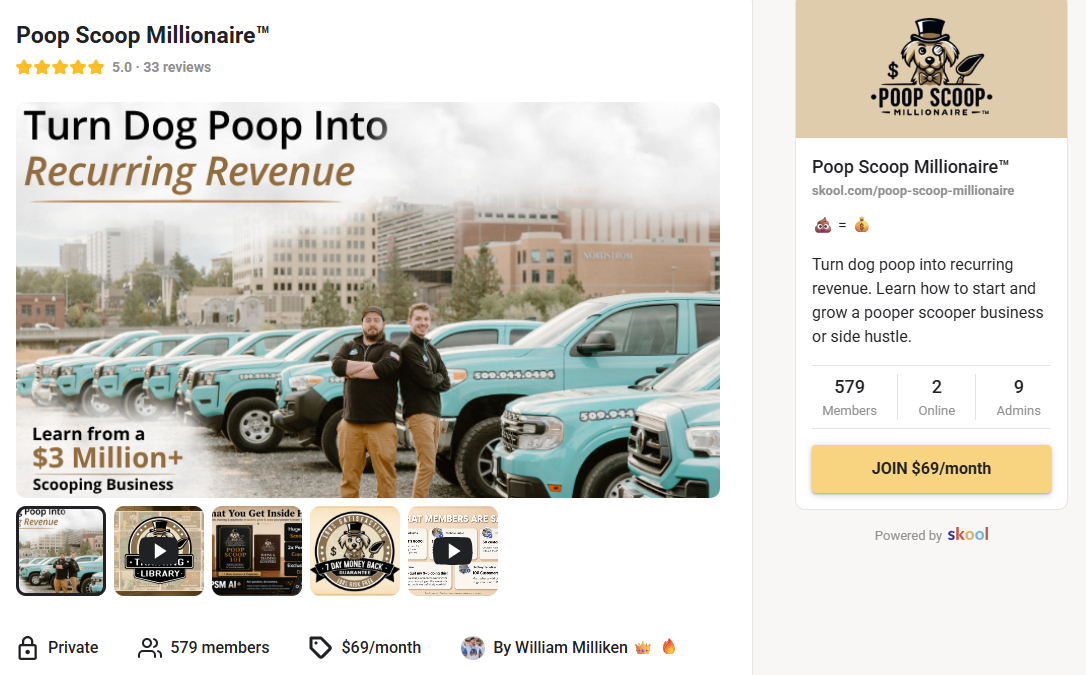Screen dimensions: 1086x675
Task: Click the 579 Members count
Action: click(x=849, y=397)
